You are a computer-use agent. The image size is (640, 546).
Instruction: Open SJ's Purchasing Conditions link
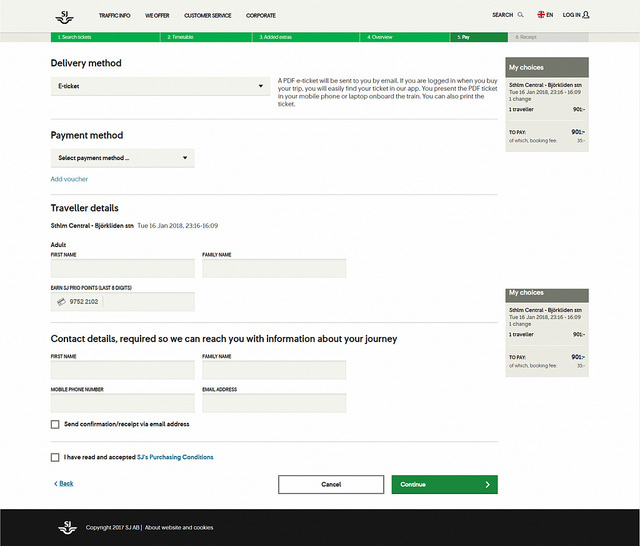click(x=175, y=457)
